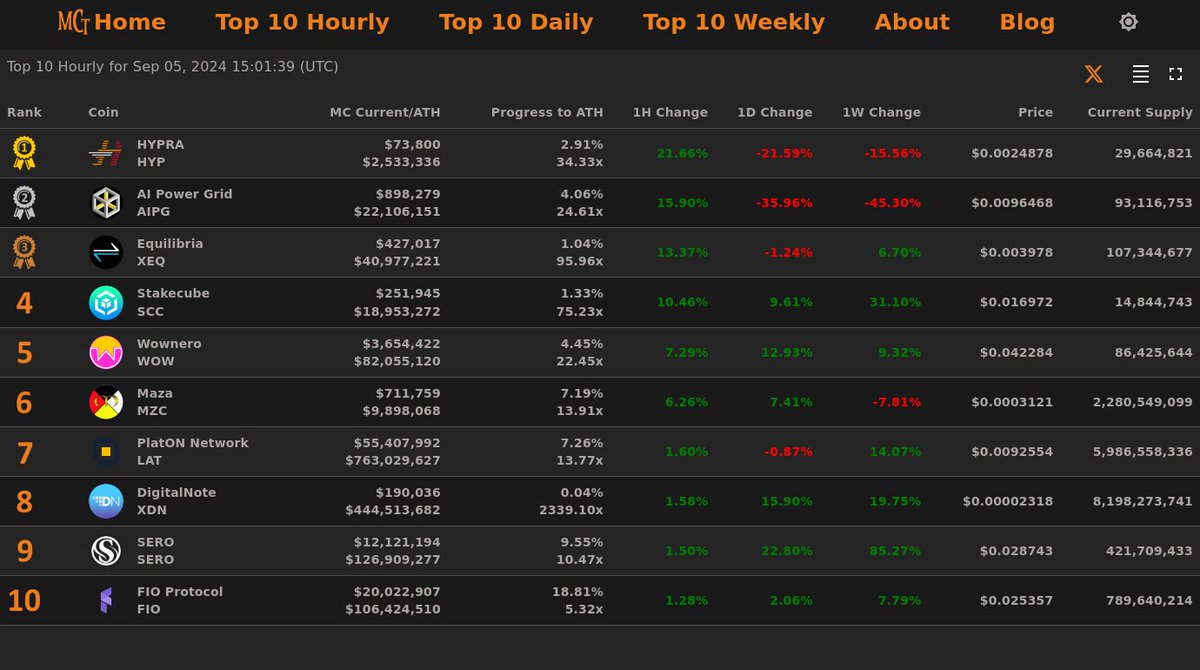This screenshot has height=670, width=1200.
Task: Click the DigitalNote coin logo
Action: pos(106,501)
